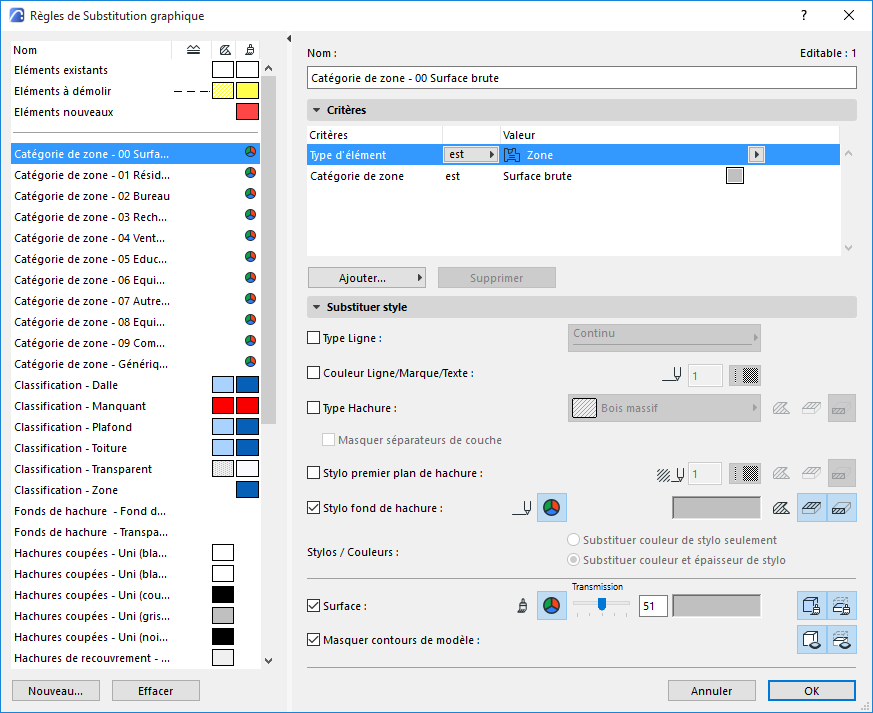The image size is (873, 713).
Task: Click surface column header icon
Action: click(250, 50)
